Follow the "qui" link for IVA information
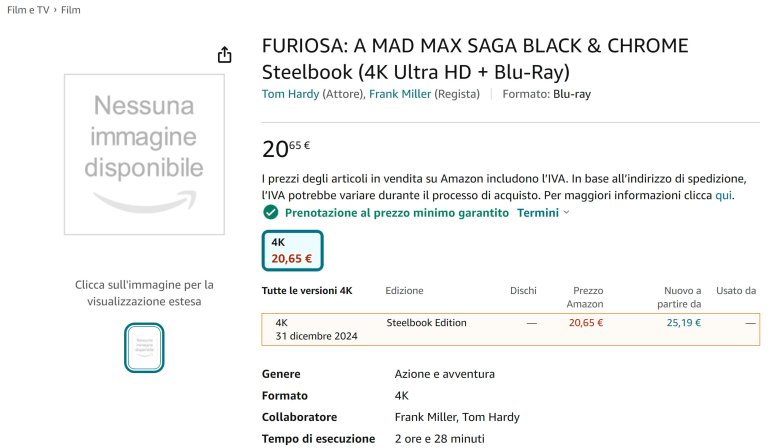The image size is (770, 448). pos(724,195)
